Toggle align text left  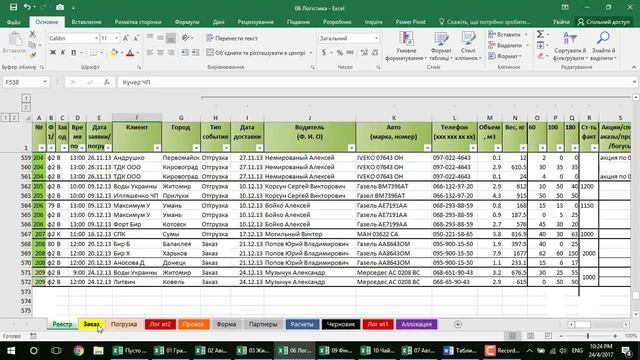150,53
